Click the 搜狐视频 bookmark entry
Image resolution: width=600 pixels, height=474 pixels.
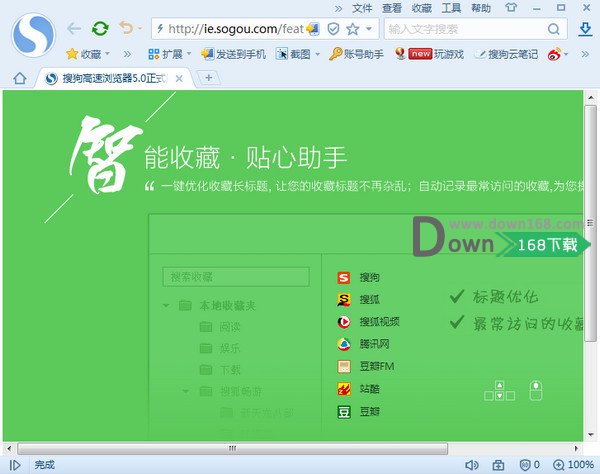[368, 322]
